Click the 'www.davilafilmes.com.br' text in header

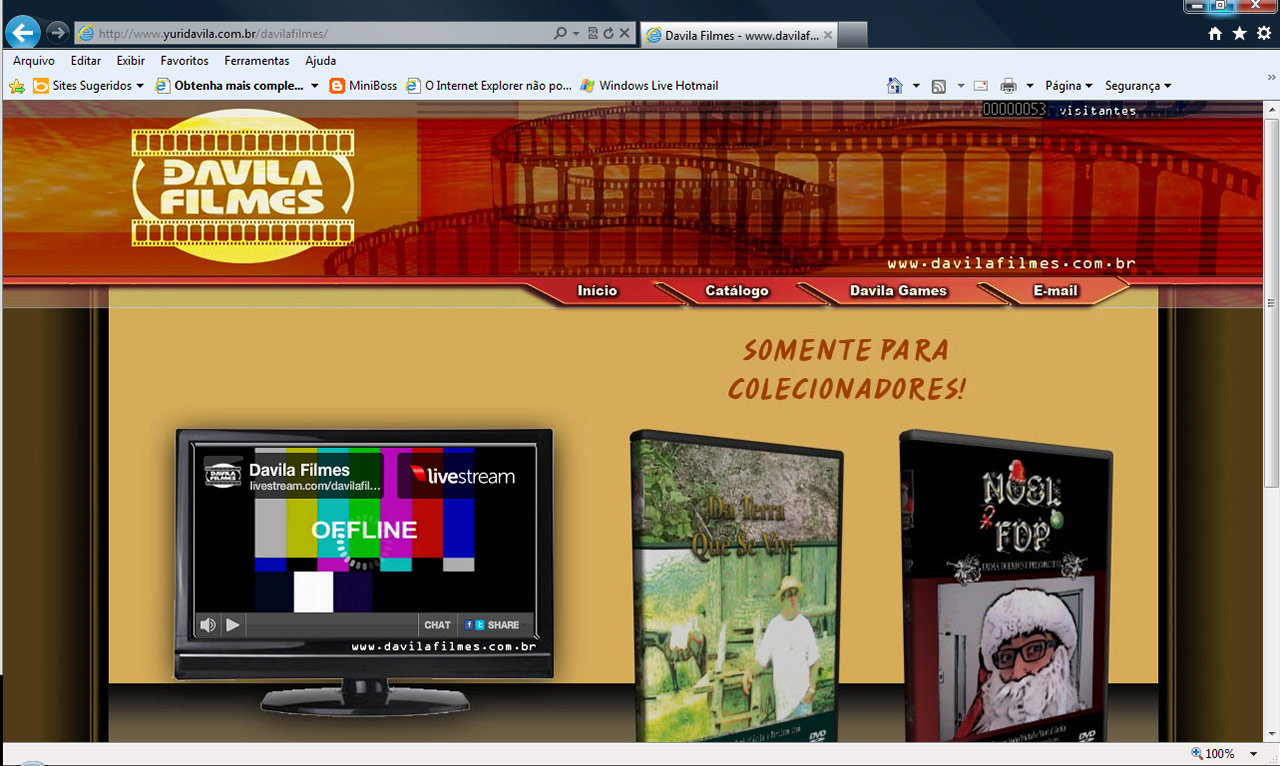click(1011, 264)
